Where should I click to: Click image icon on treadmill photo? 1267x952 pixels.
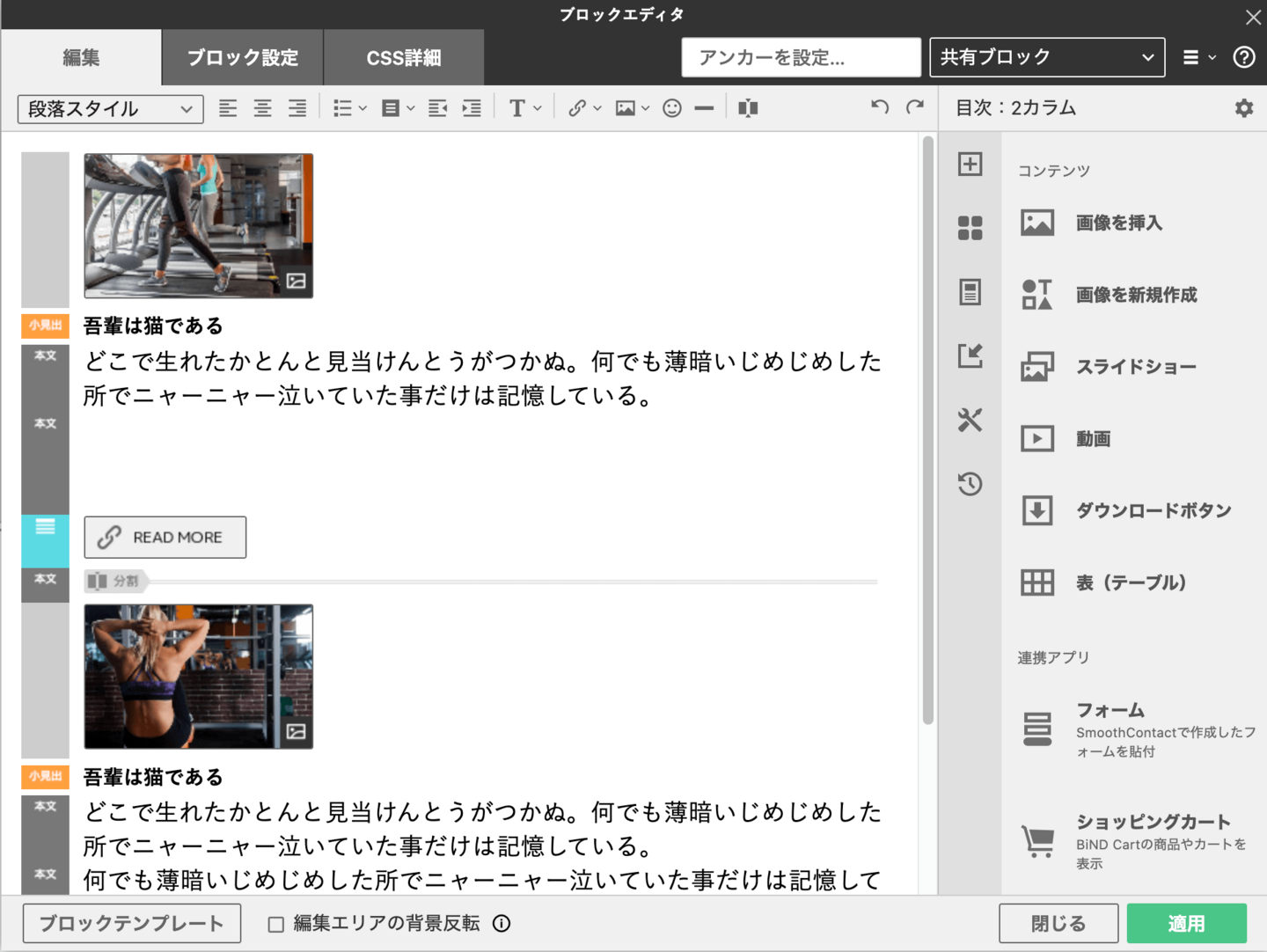(297, 281)
